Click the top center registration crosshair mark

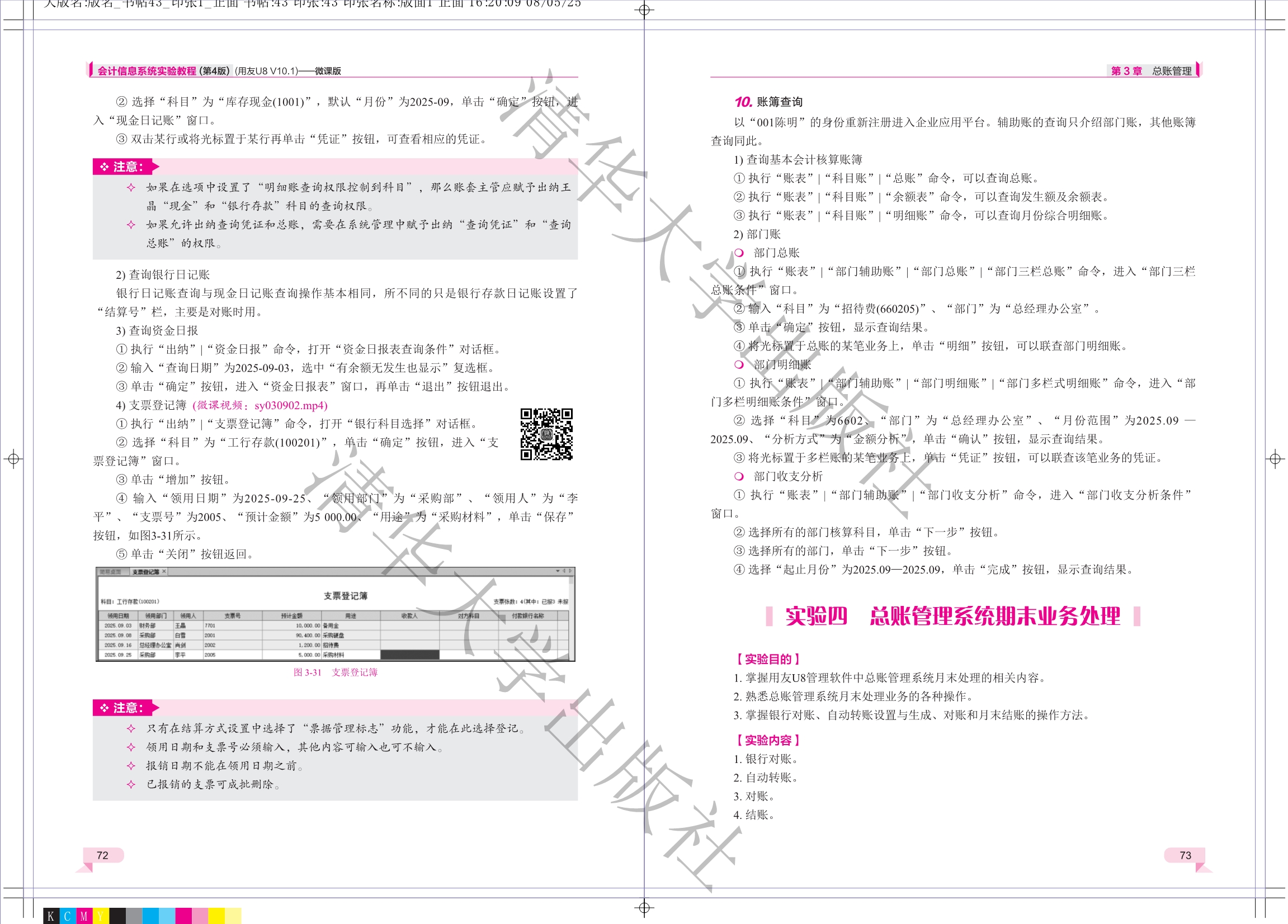click(644, 10)
